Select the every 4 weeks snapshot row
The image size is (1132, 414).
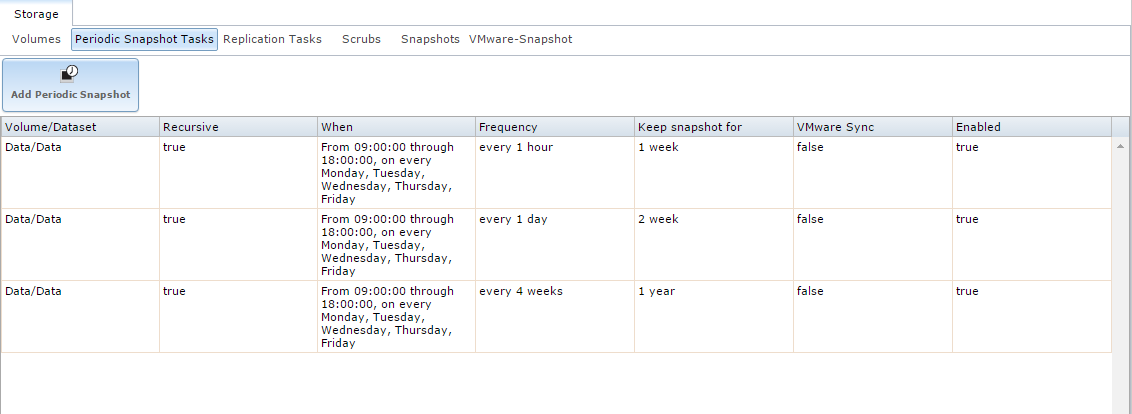(x=556, y=317)
